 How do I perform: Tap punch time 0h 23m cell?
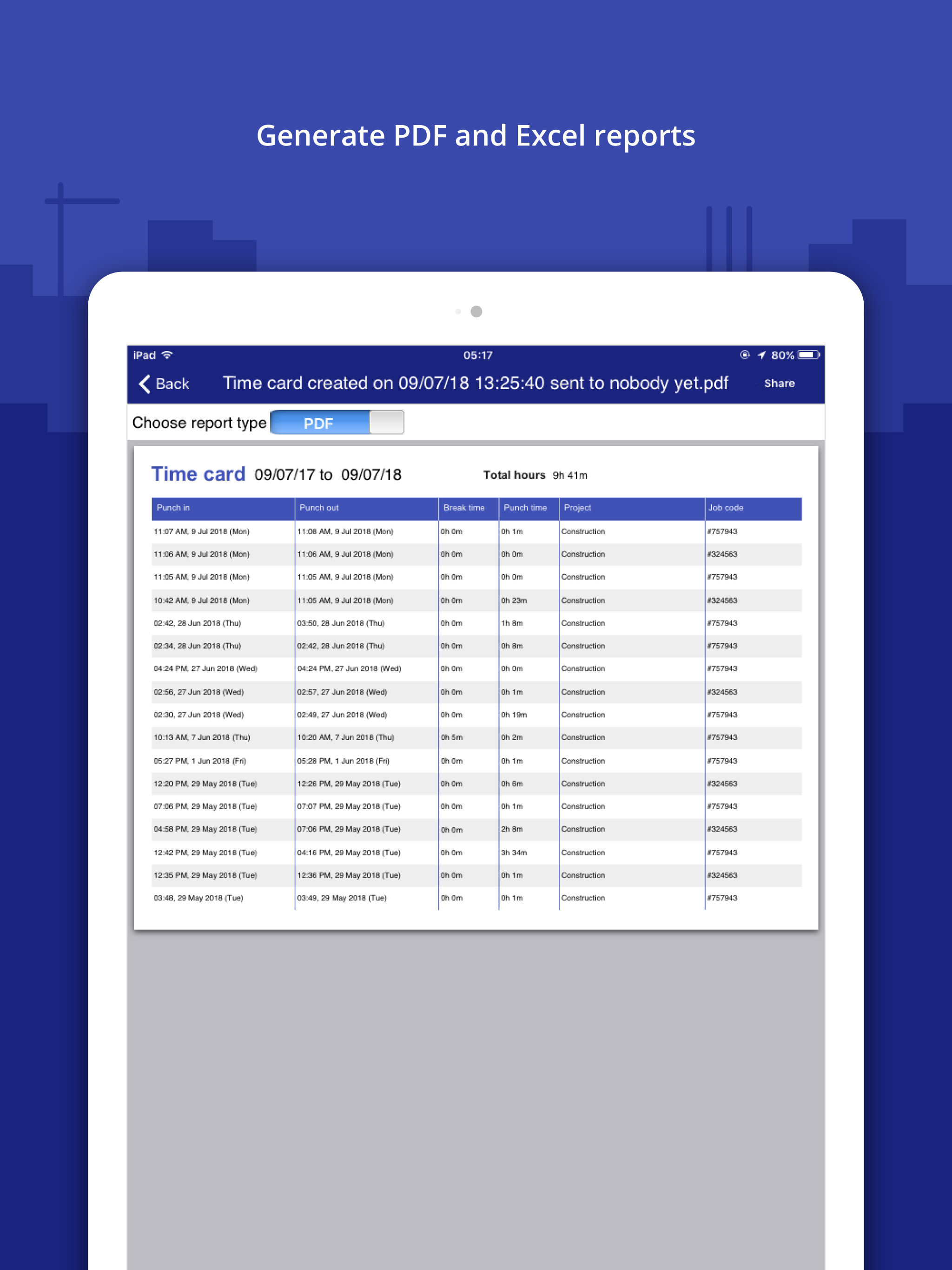(x=514, y=601)
